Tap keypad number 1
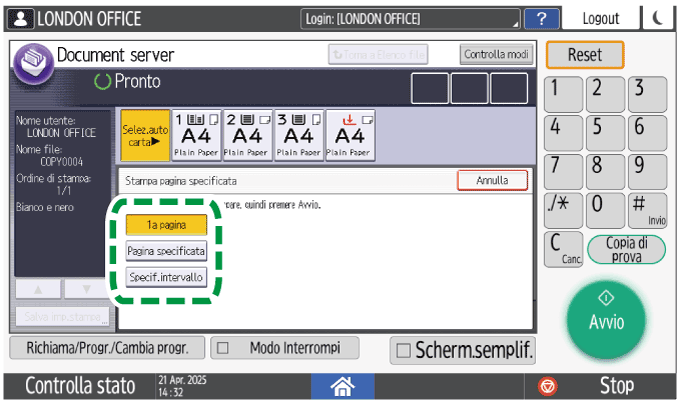The image size is (680, 404). 563,94
